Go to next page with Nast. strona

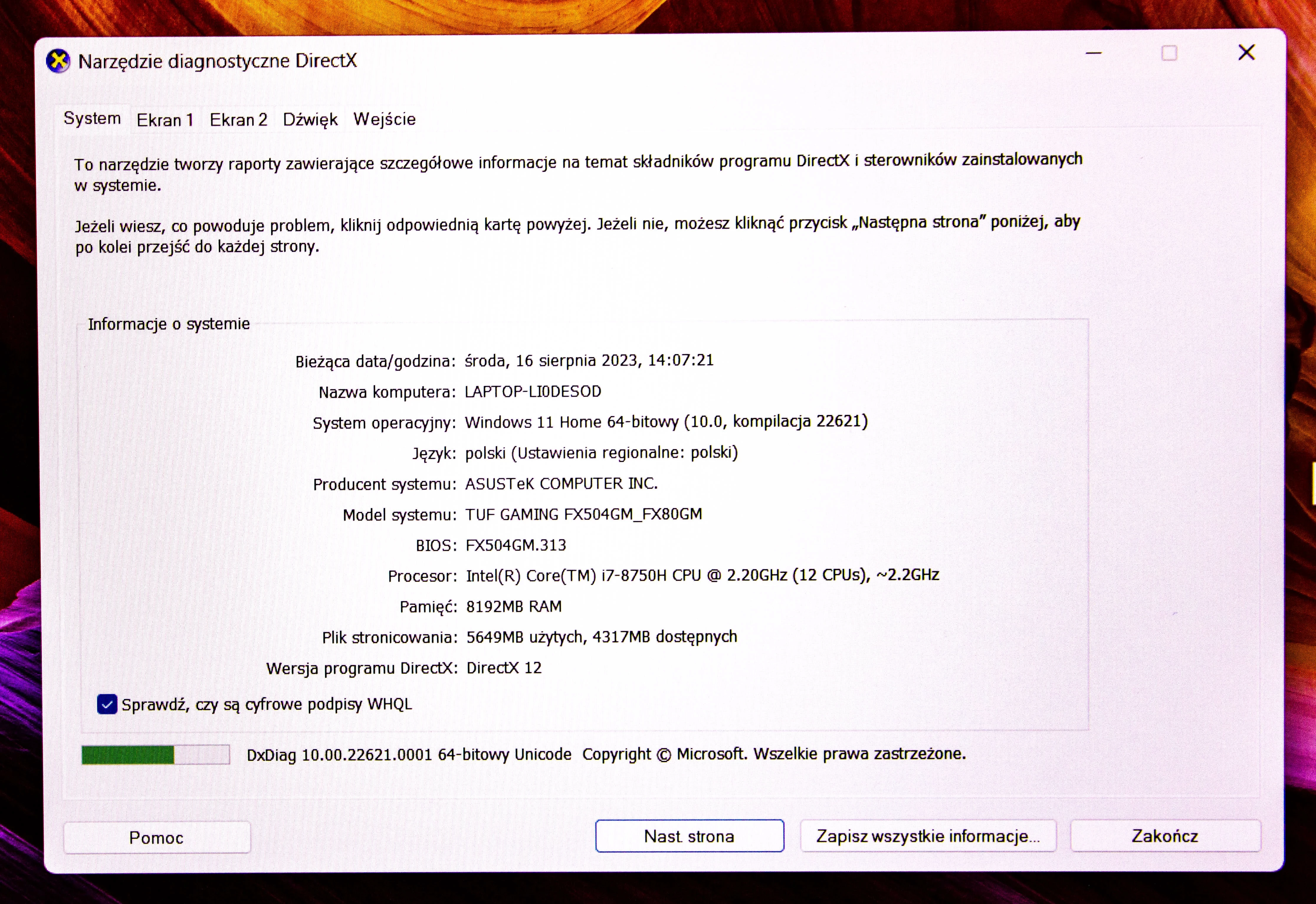690,836
